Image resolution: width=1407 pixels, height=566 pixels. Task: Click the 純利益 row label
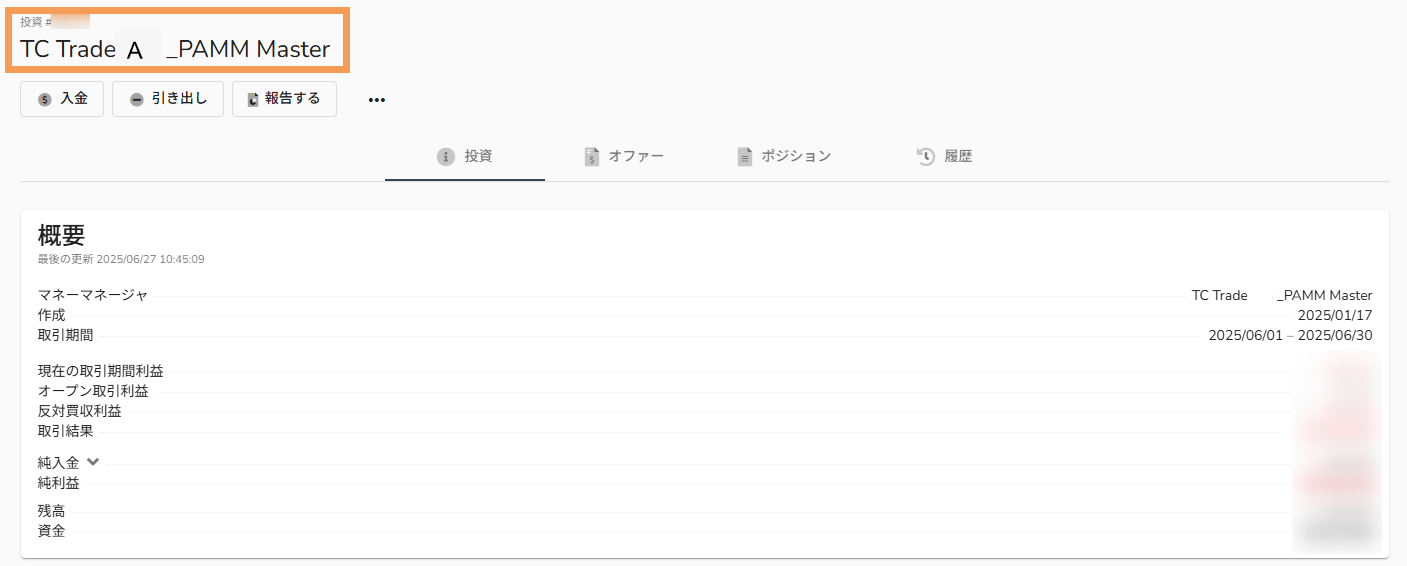59,483
